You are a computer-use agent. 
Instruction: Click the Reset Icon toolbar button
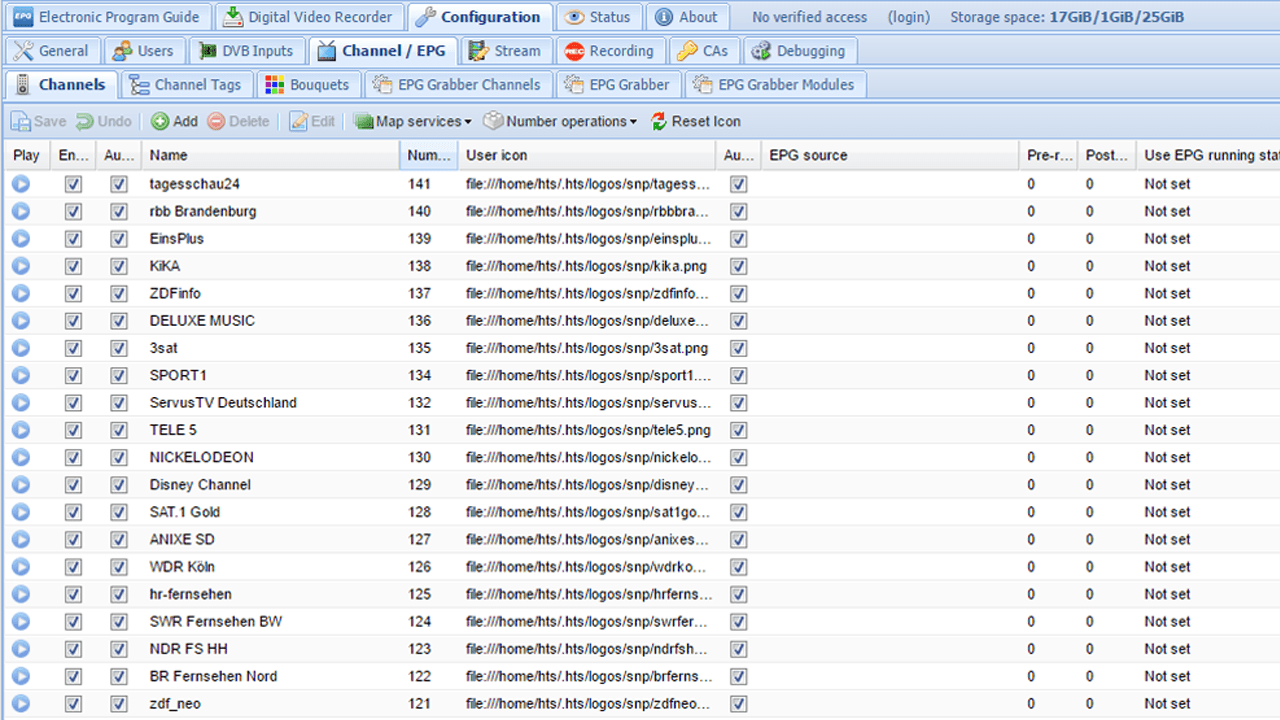click(x=695, y=121)
